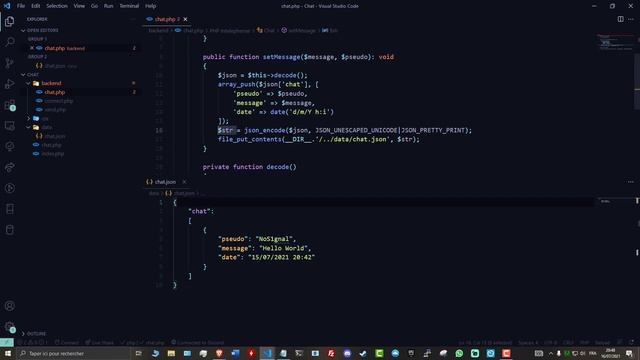Open the Remote Explorer view
This screenshot has height=360, width=640.
tap(9, 126)
